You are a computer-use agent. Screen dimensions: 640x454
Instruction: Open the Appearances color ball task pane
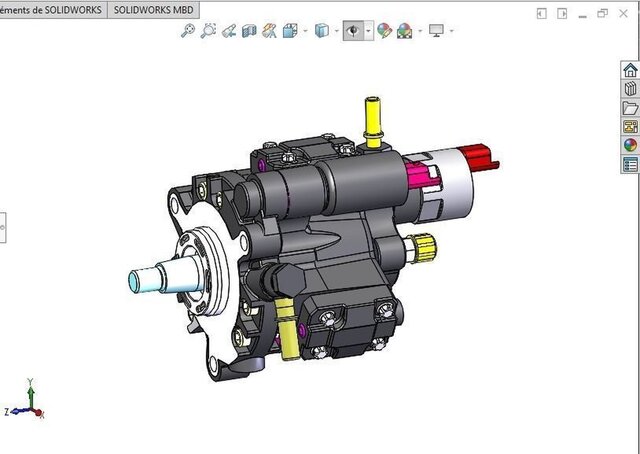coord(630,145)
